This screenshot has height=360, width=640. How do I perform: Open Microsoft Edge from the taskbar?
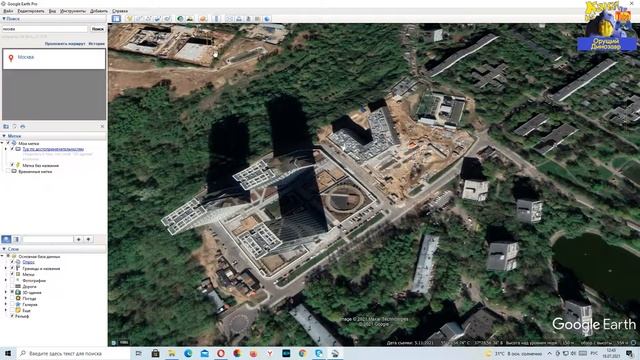[x=188, y=353]
